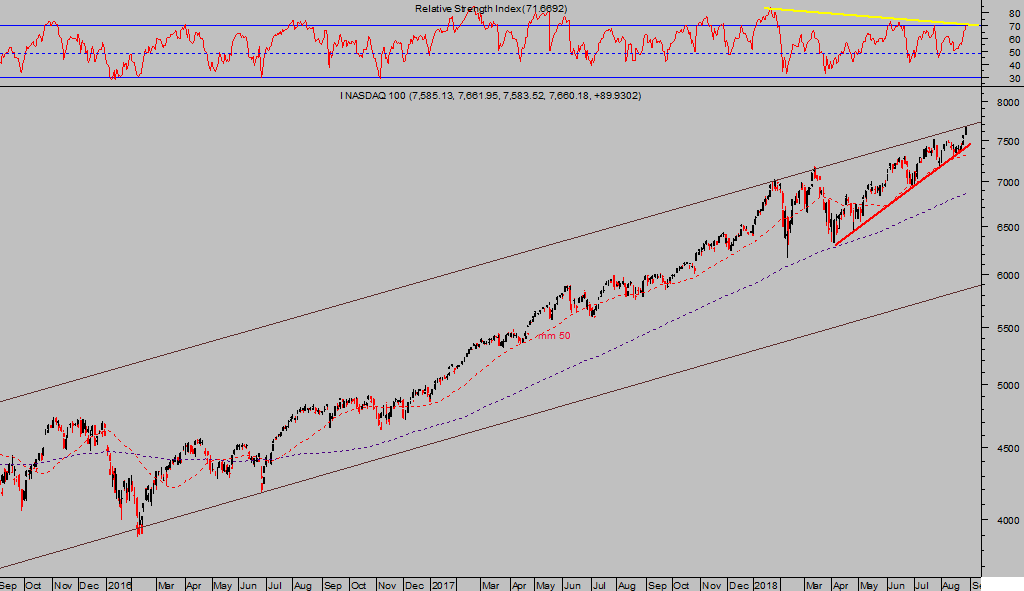Image resolution: width=1024 pixels, height=591 pixels.
Task: Click the 2016 marker on the time axis
Action: [x=119, y=583]
